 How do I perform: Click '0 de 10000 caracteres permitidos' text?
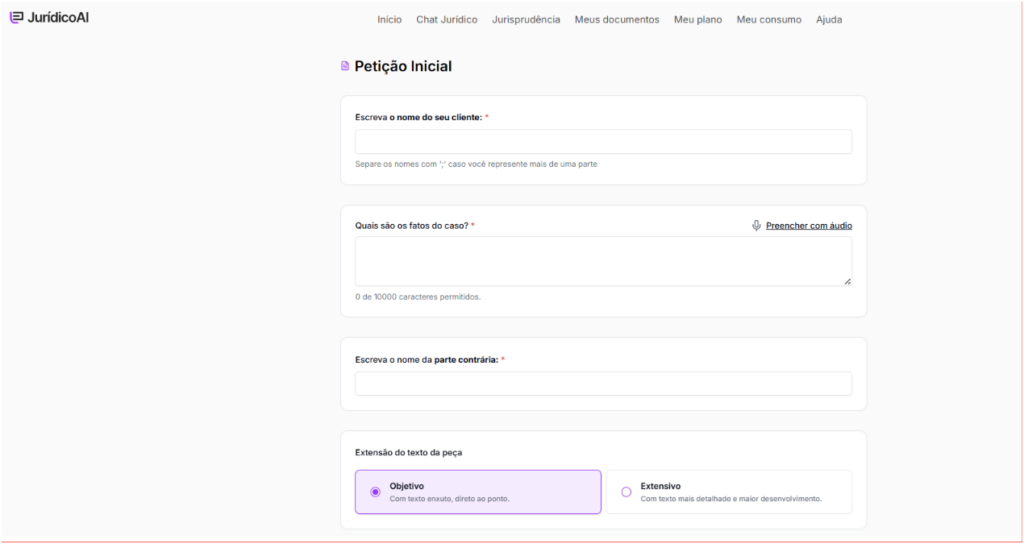tap(418, 297)
